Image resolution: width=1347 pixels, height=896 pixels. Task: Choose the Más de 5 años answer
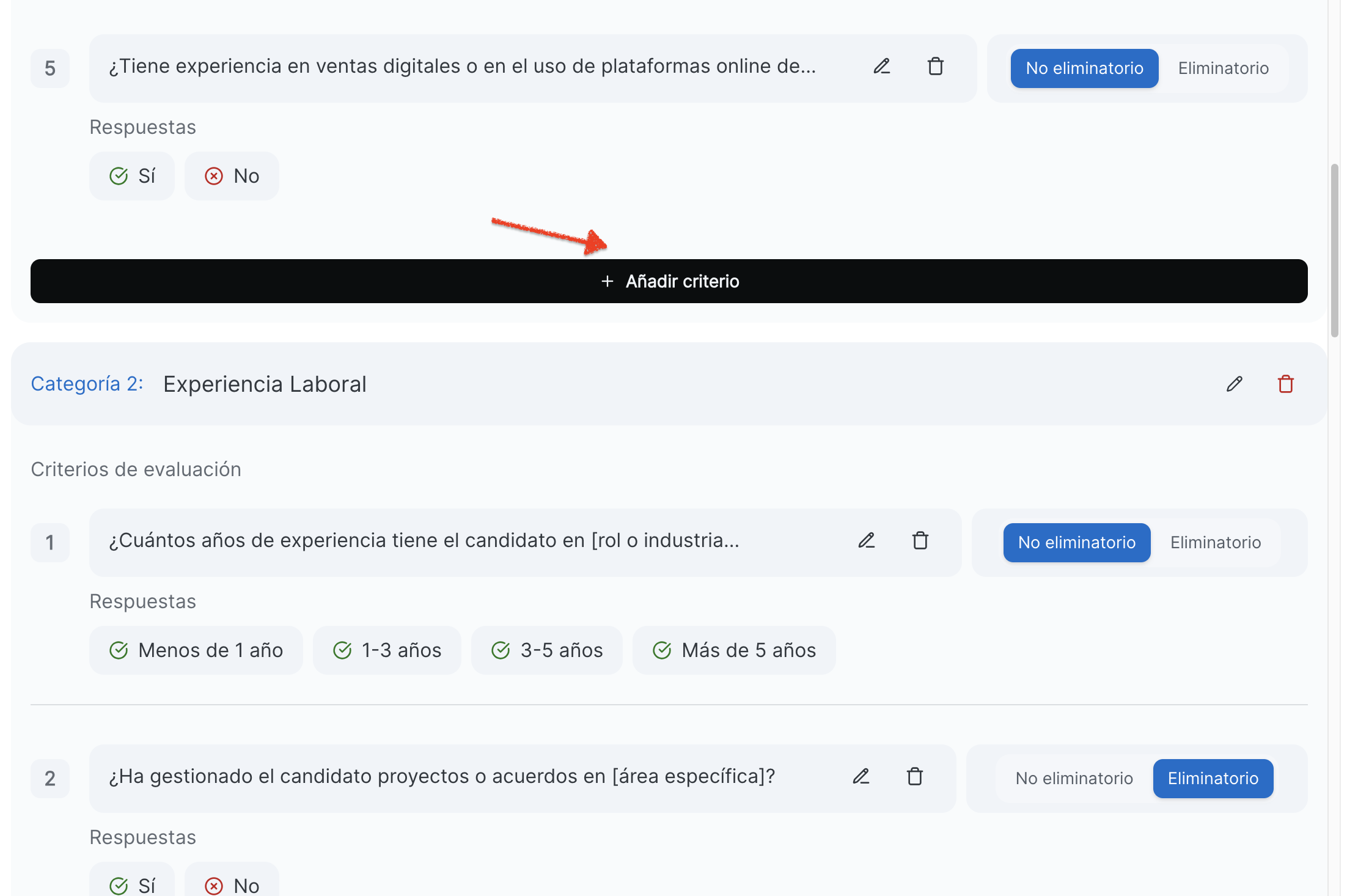tap(733, 650)
